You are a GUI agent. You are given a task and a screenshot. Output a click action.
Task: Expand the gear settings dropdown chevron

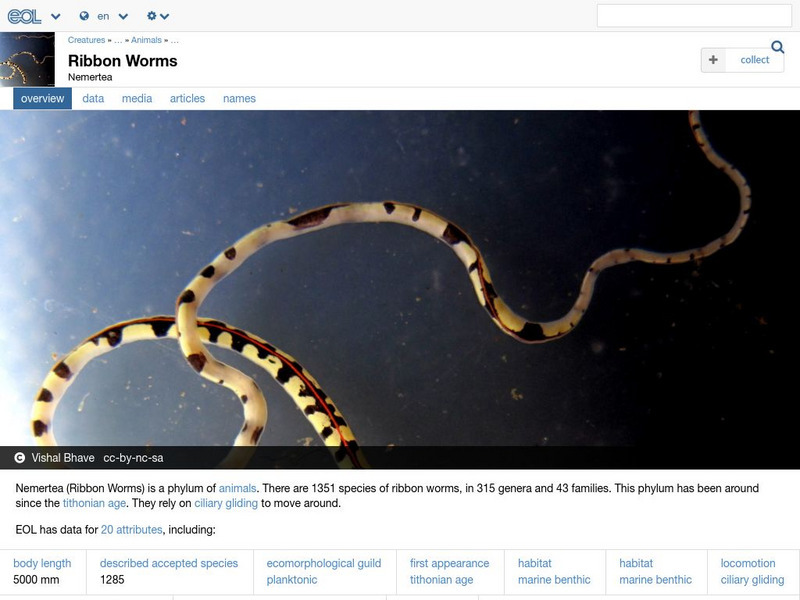164,16
